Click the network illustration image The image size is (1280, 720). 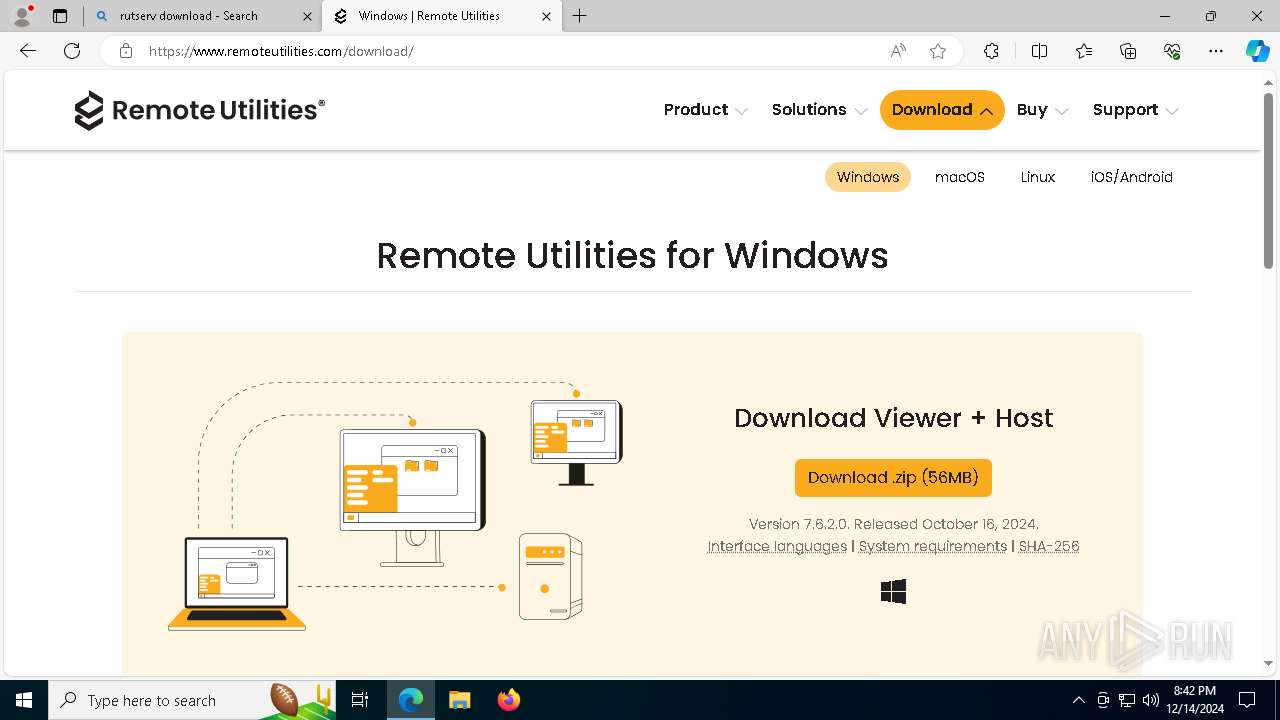[395, 506]
